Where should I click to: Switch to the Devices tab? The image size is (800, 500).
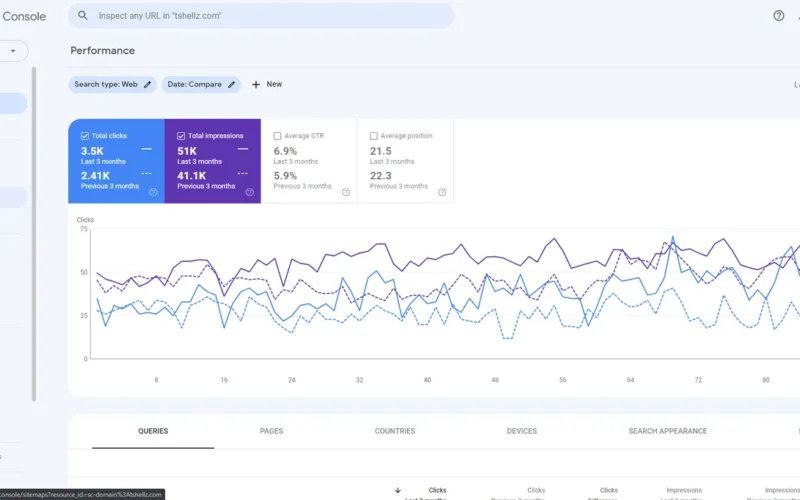tap(522, 431)
